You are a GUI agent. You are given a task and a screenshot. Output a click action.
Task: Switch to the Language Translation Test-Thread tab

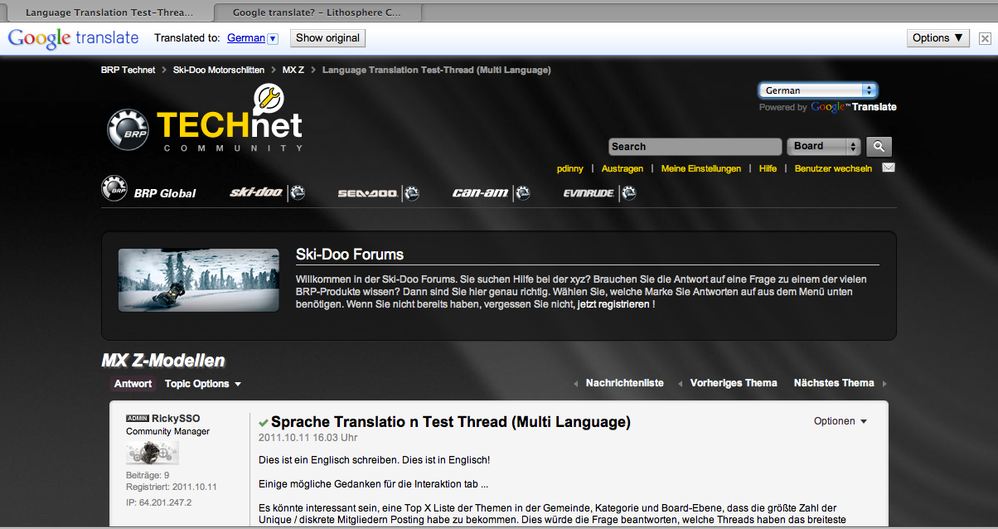click(x=107, y=12)
